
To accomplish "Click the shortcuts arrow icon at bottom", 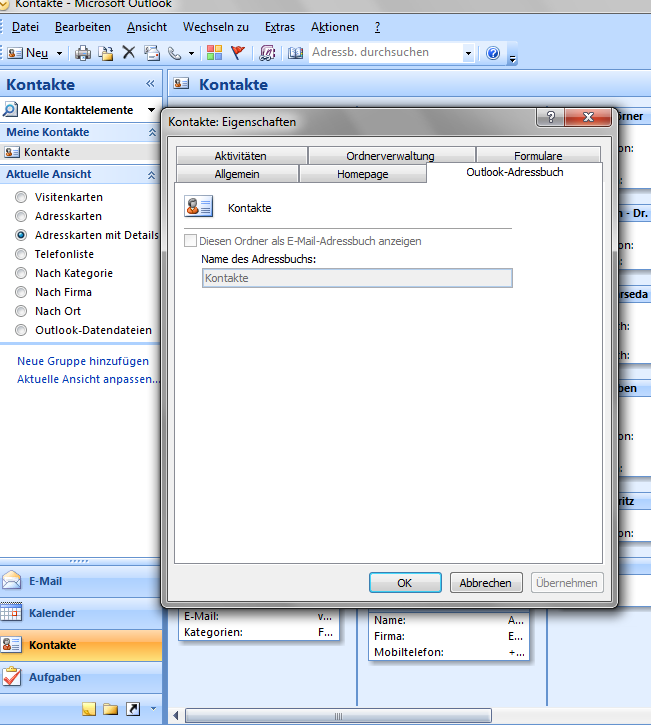I will (133, 708).
